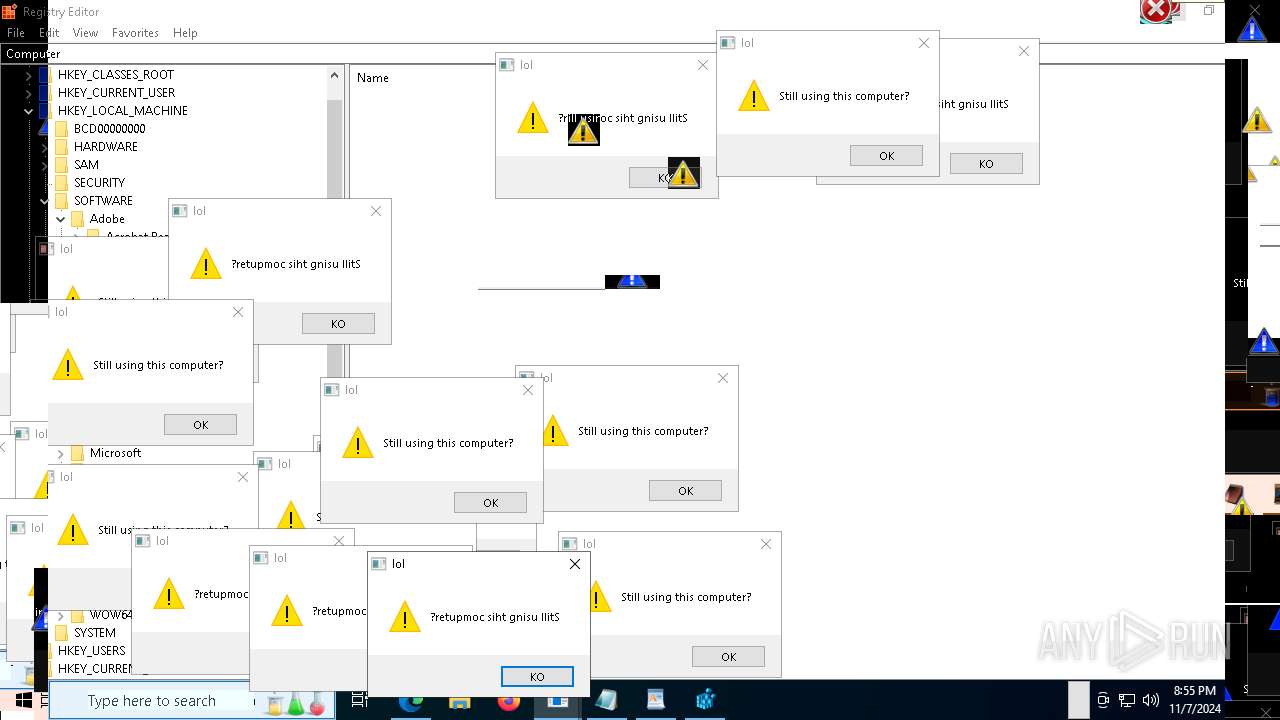
Task: Close the frontmost lol dialog with its X
Action: click(575, 564)
